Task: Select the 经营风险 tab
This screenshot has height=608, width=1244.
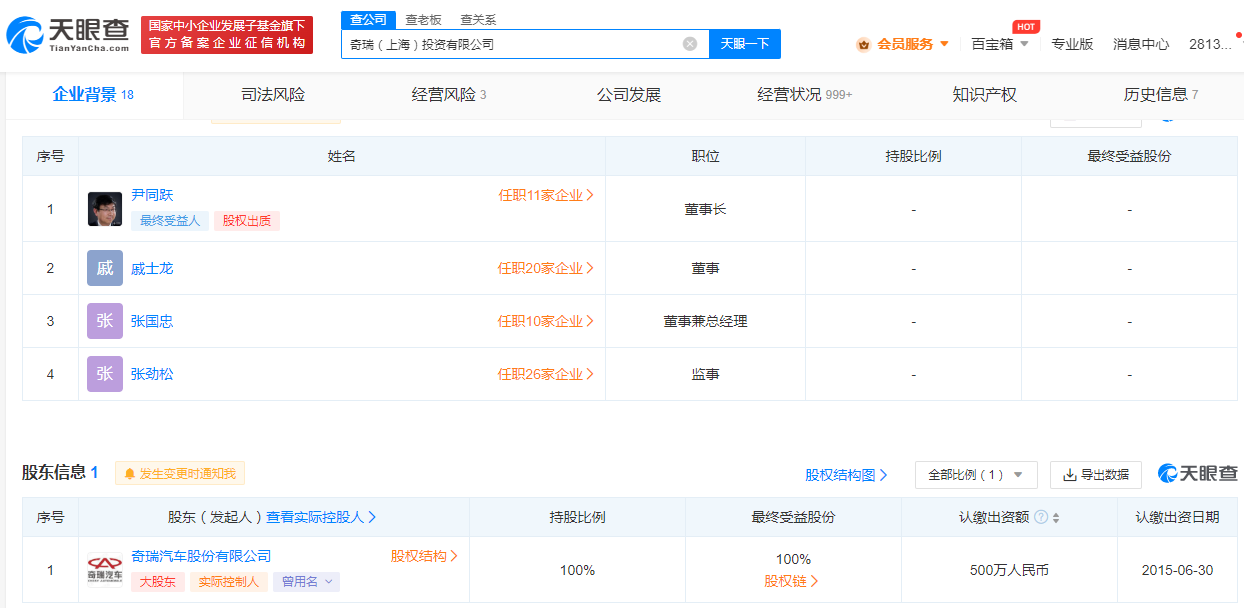Action: pyautogui.click(x=449, y=95)
